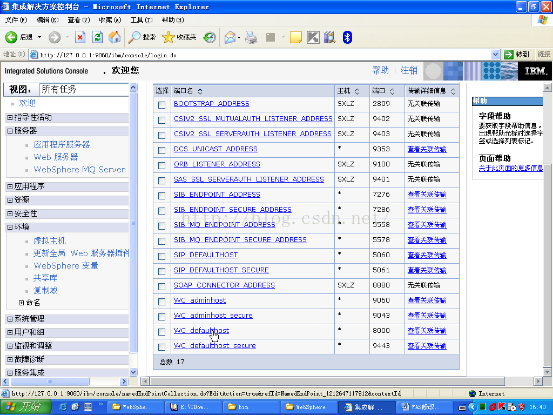Sort by the port number column arrows

(x=392, y=91)
